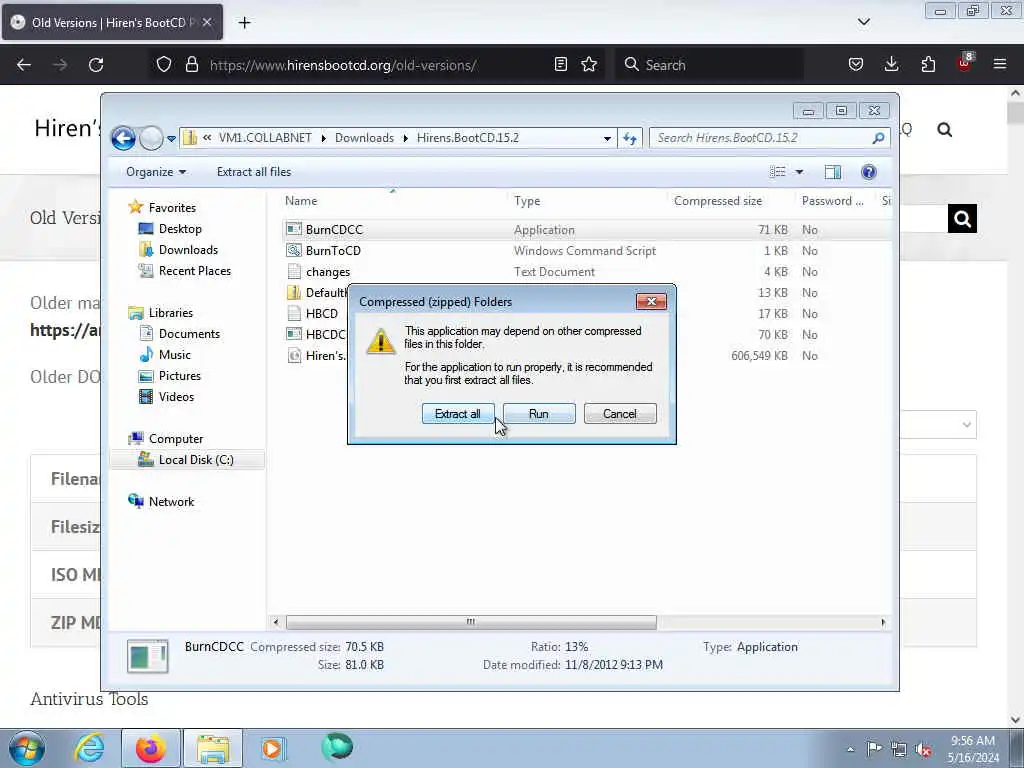Click VM1.COLLABNET in address breadcrumb
This screenshot has height=768, width=1024.
[265, 138]
